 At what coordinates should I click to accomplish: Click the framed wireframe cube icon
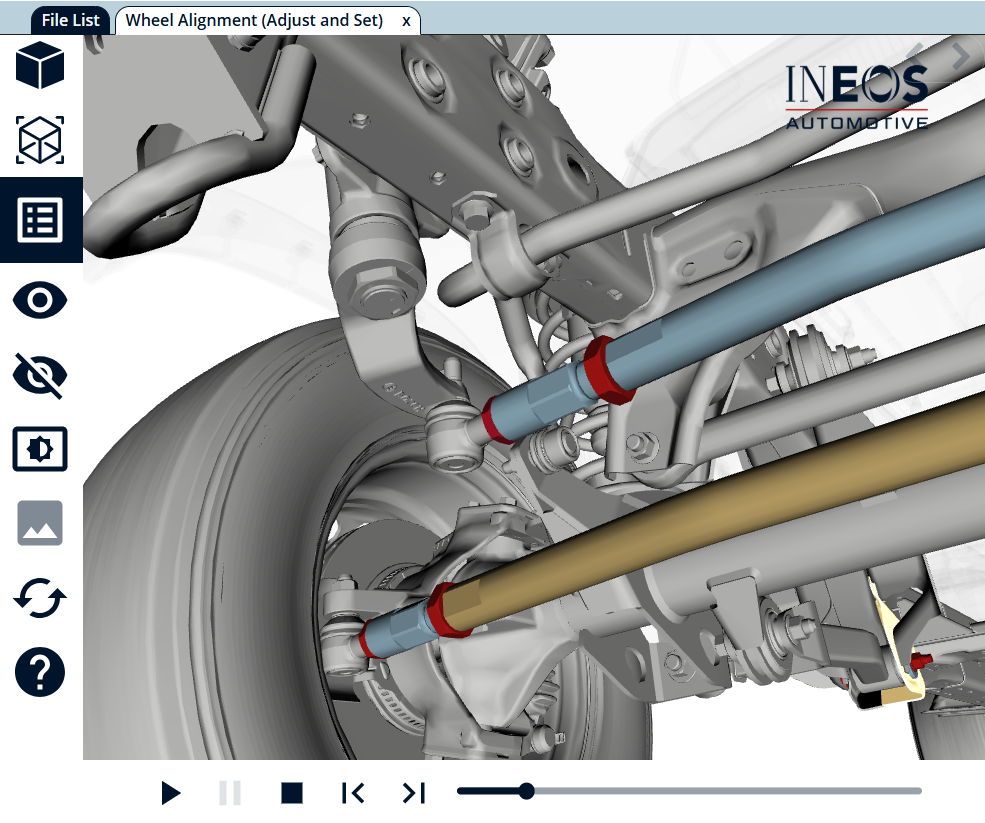(x=40, y=140)
